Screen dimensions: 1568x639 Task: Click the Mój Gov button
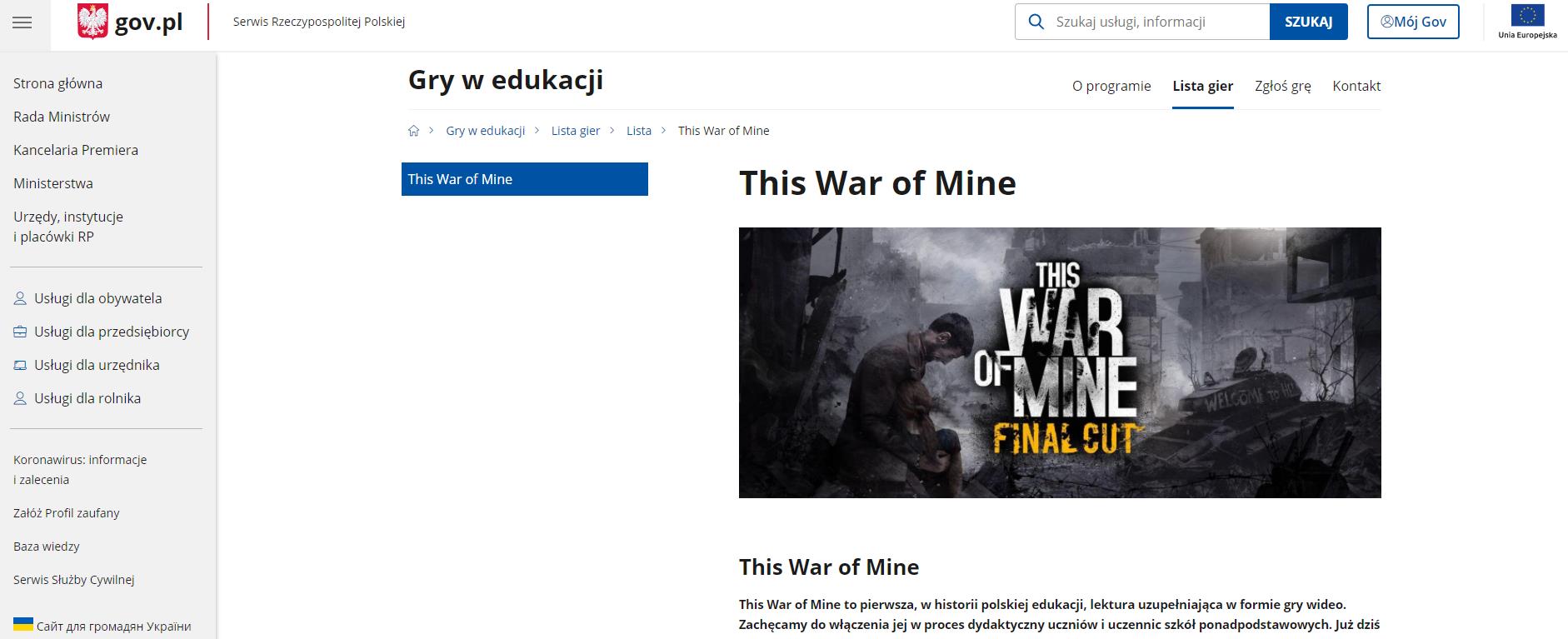click(x=1413, y=22)
